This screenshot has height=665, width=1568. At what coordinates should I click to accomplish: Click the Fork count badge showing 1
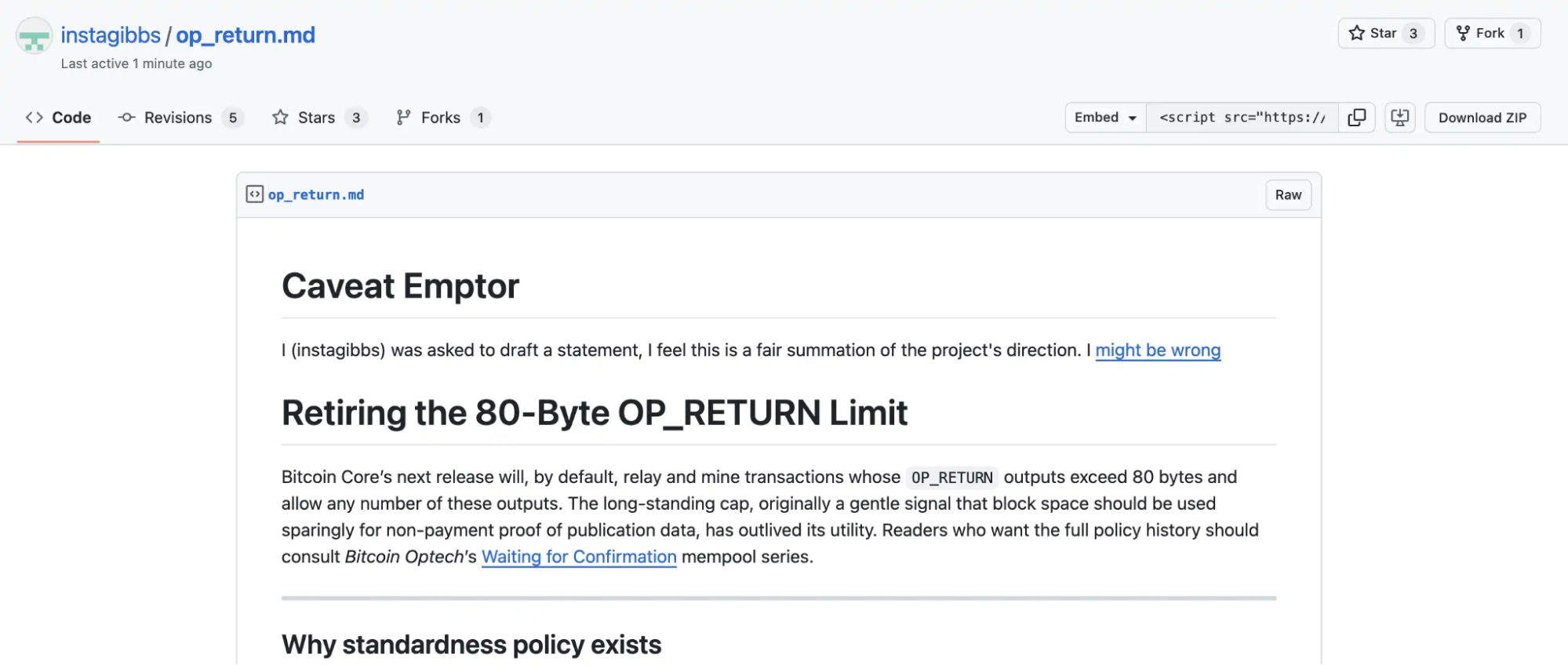coord(1520,33)
